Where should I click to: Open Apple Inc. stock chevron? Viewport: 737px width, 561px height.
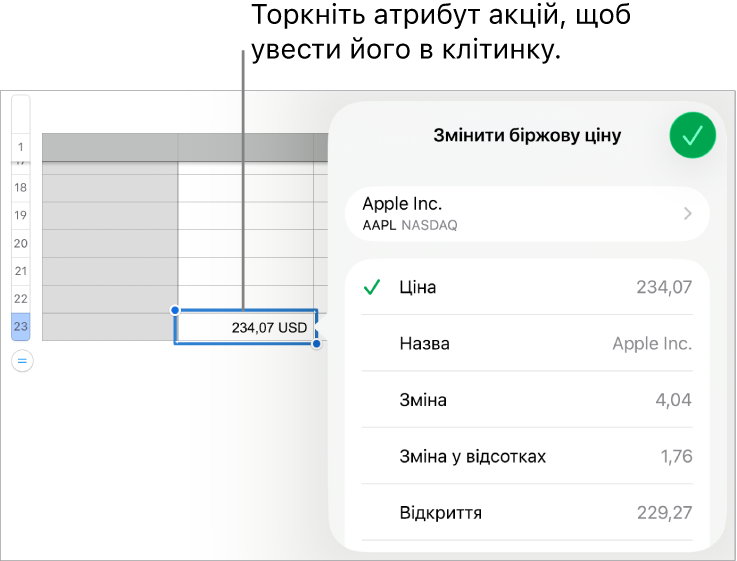(x=688, y=214)
